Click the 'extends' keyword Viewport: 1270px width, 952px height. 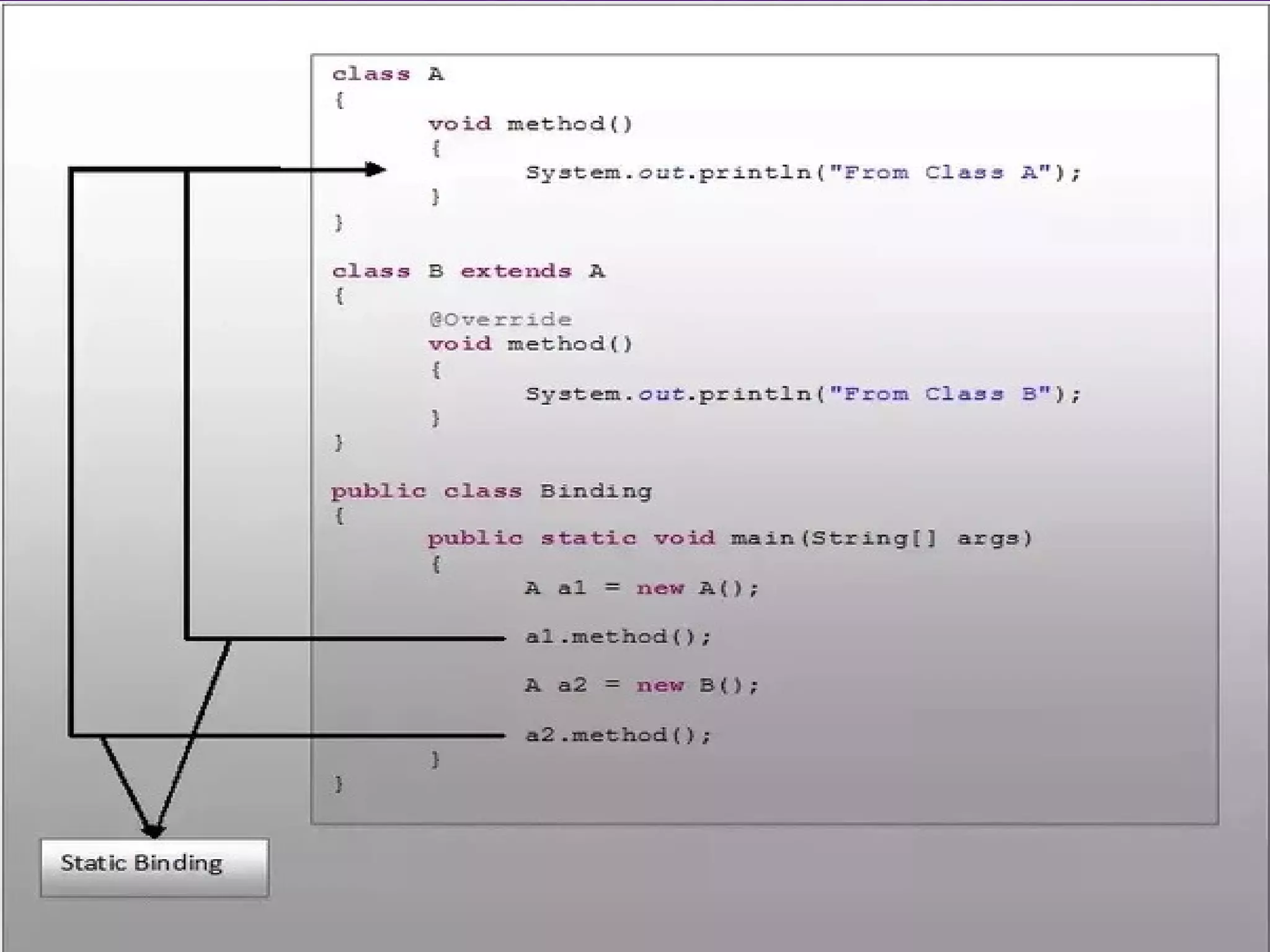(515, 271)
